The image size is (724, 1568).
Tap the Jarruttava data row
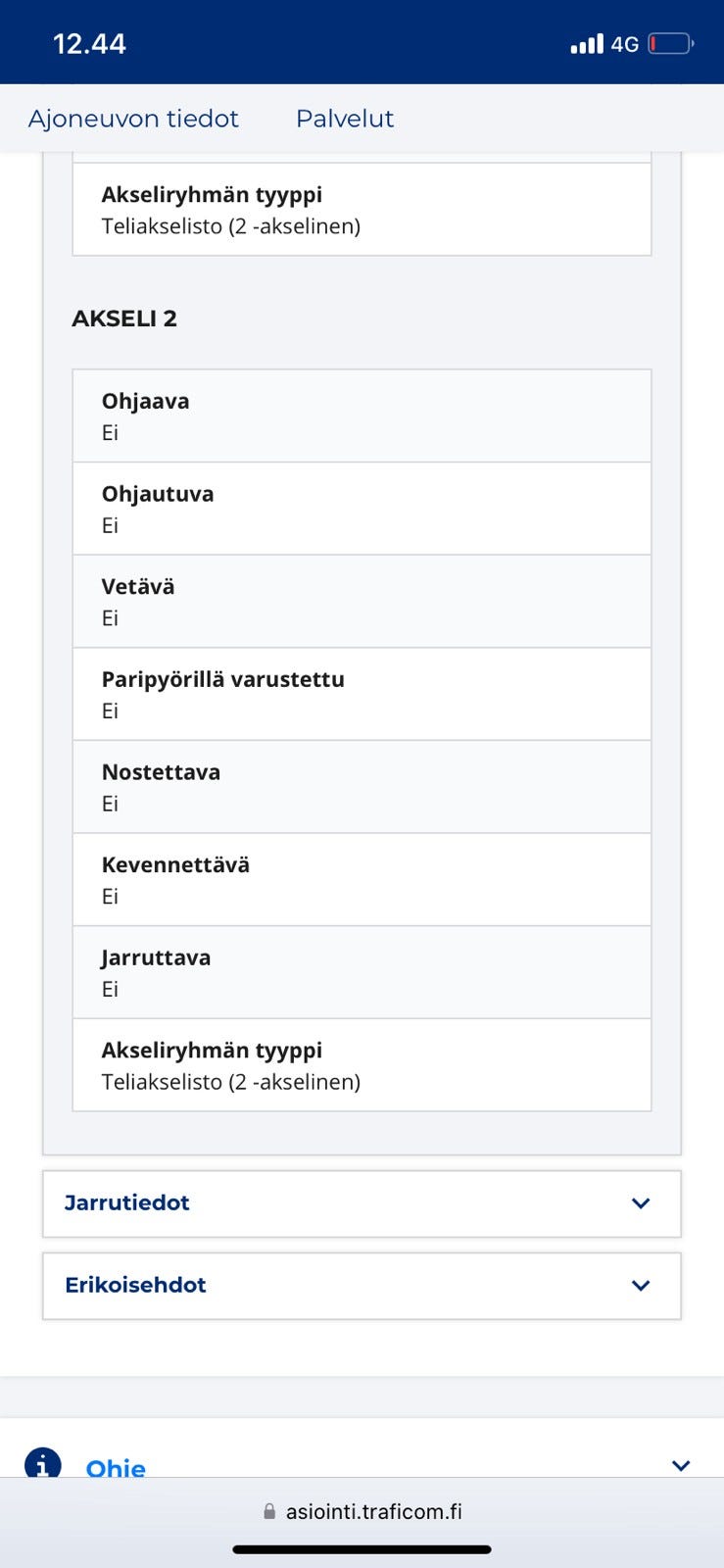point(362,972)
